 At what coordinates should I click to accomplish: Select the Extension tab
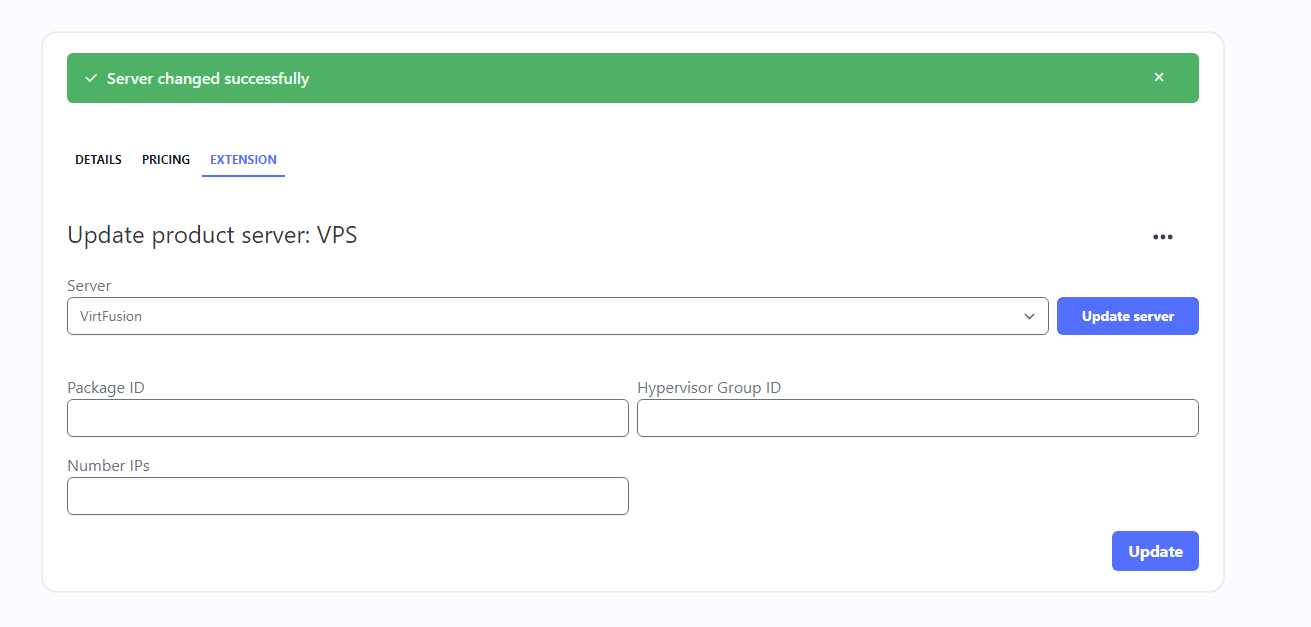pyautogui.click(x=243, y=159)
